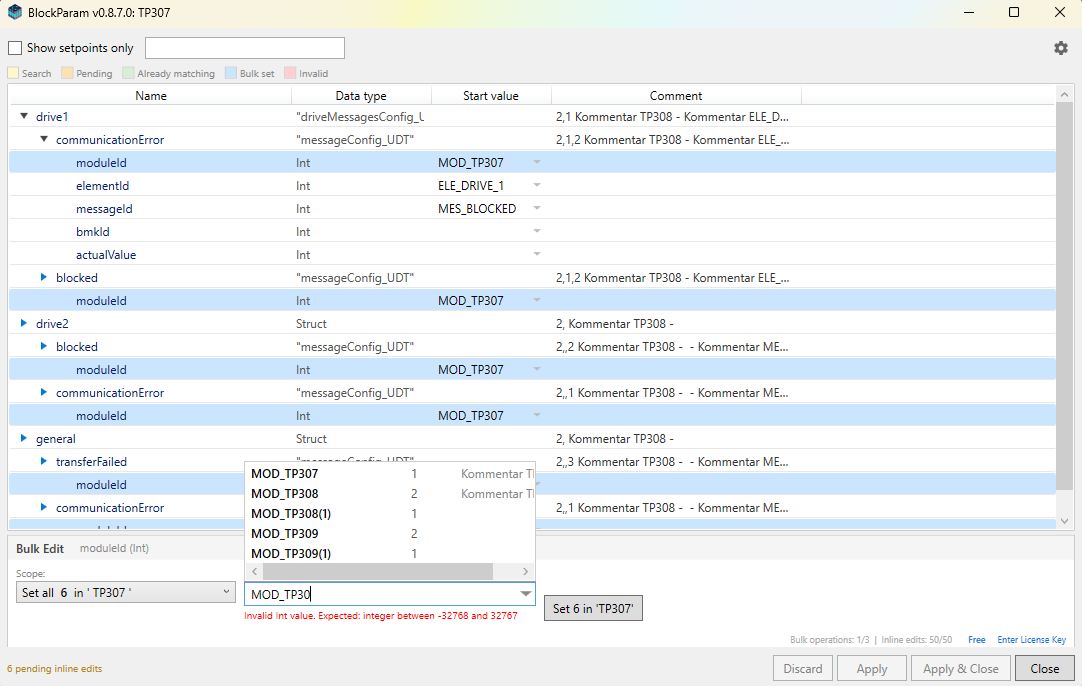This screenshot has width=1082, height=686.
Task: Enable the 'Show setpoints only' checkbox
Action: (15, 47)
